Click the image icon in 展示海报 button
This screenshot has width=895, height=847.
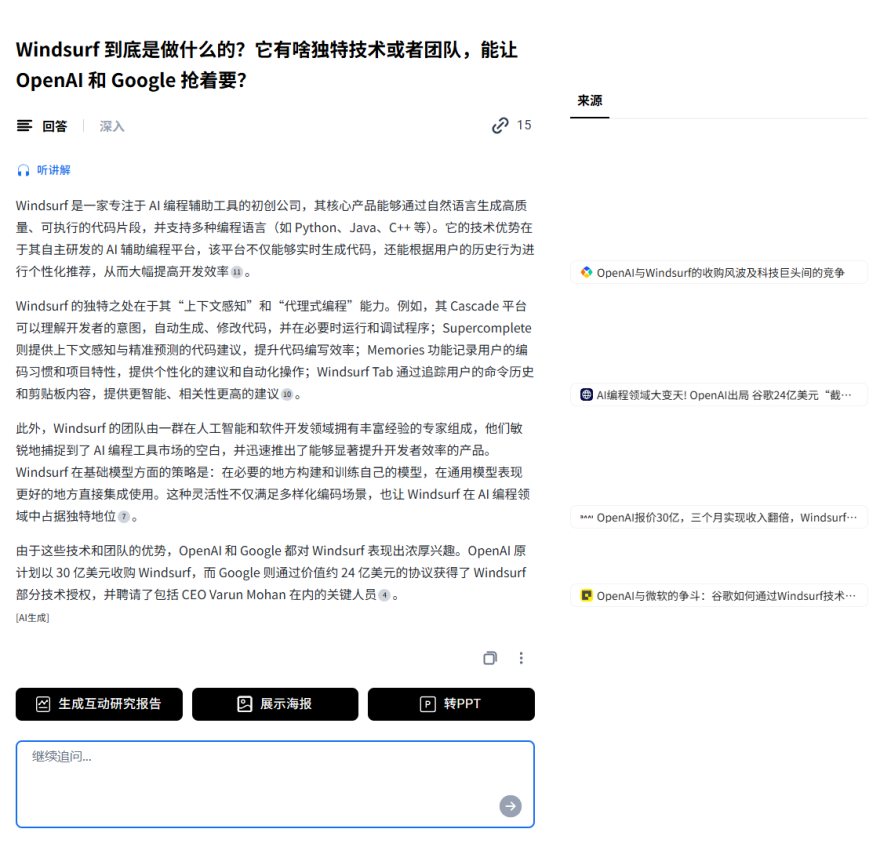(245, 704)
